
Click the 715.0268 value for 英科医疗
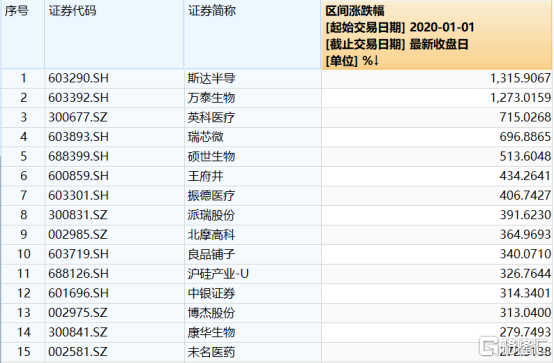tap(525, 117)
